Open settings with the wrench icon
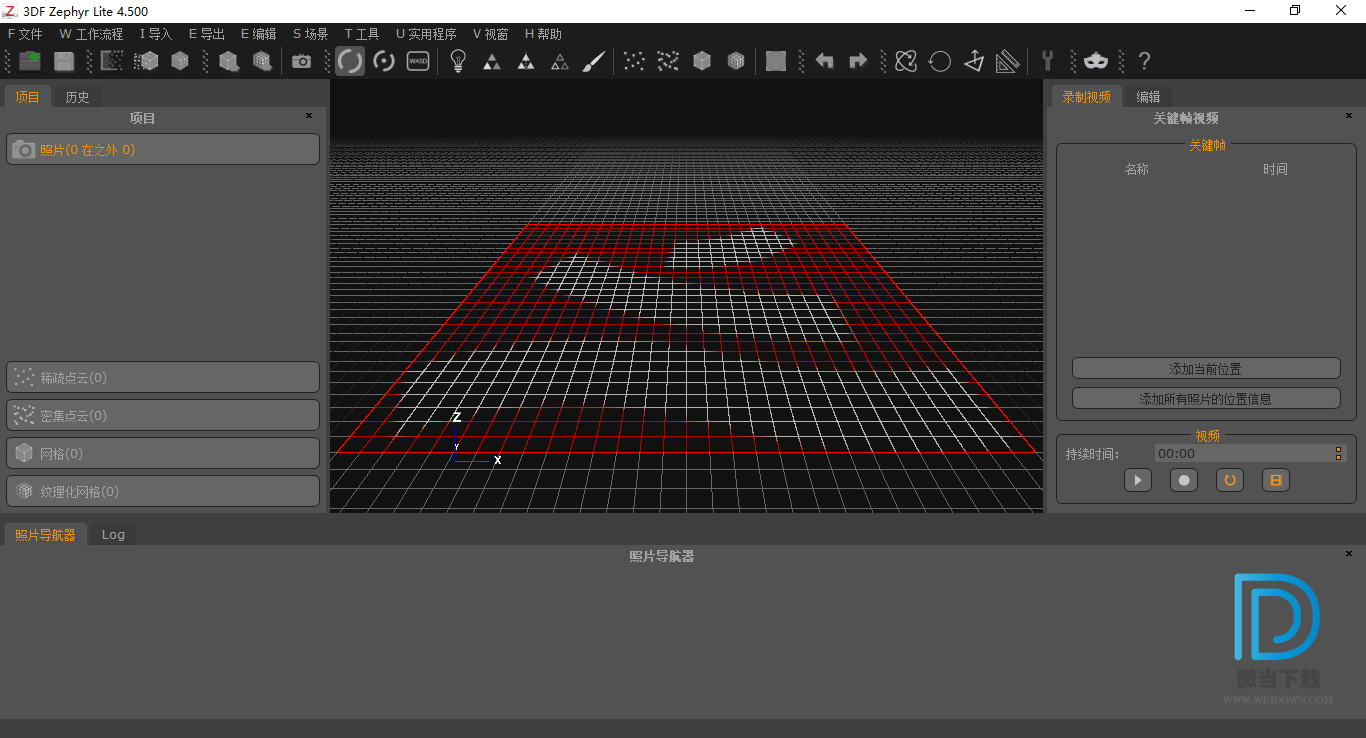This screenshot has height=738, width=1366. pos(1048,61)
